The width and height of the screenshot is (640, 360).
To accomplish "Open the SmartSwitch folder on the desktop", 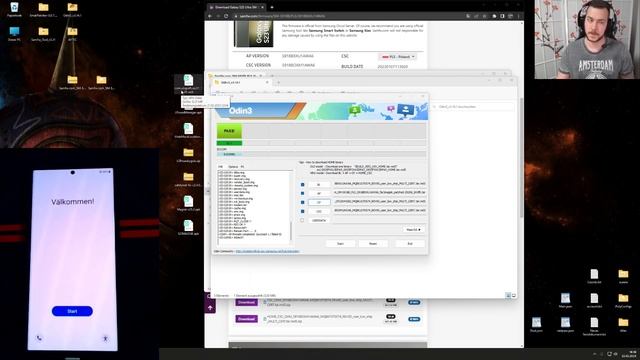I will click(x=43, y=8).
